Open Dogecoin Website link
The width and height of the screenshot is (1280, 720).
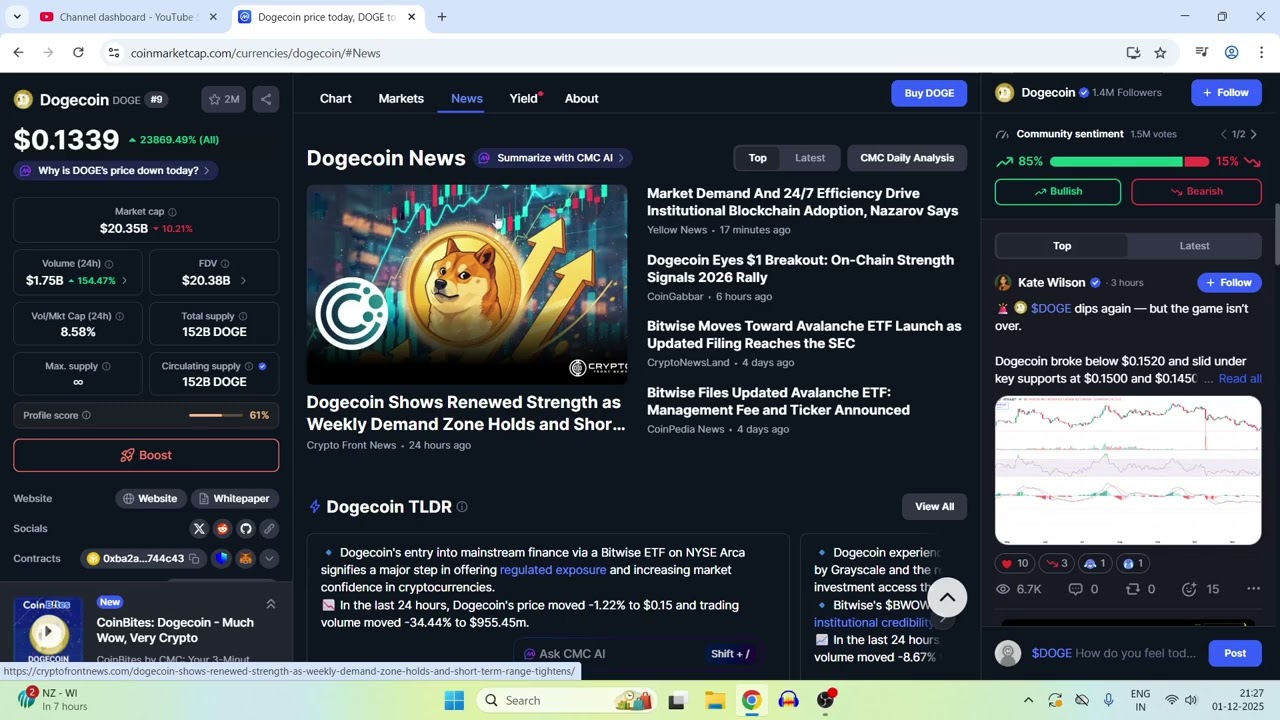coord(151,498)
